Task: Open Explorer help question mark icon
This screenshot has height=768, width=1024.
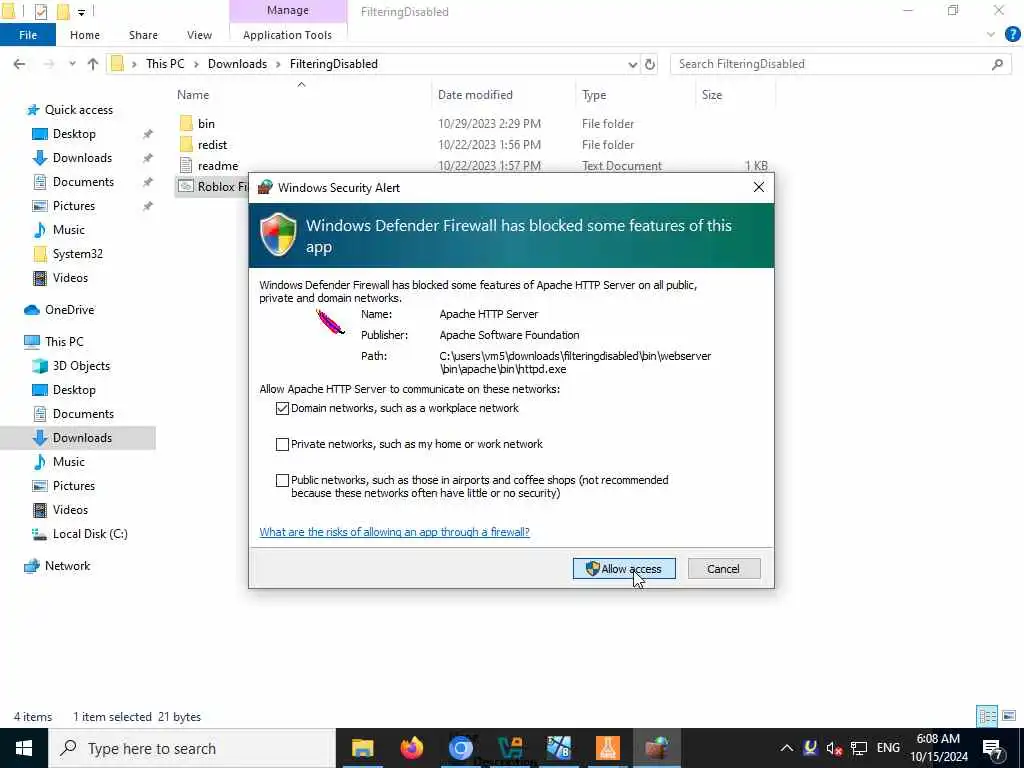Action: point(1012,35)
